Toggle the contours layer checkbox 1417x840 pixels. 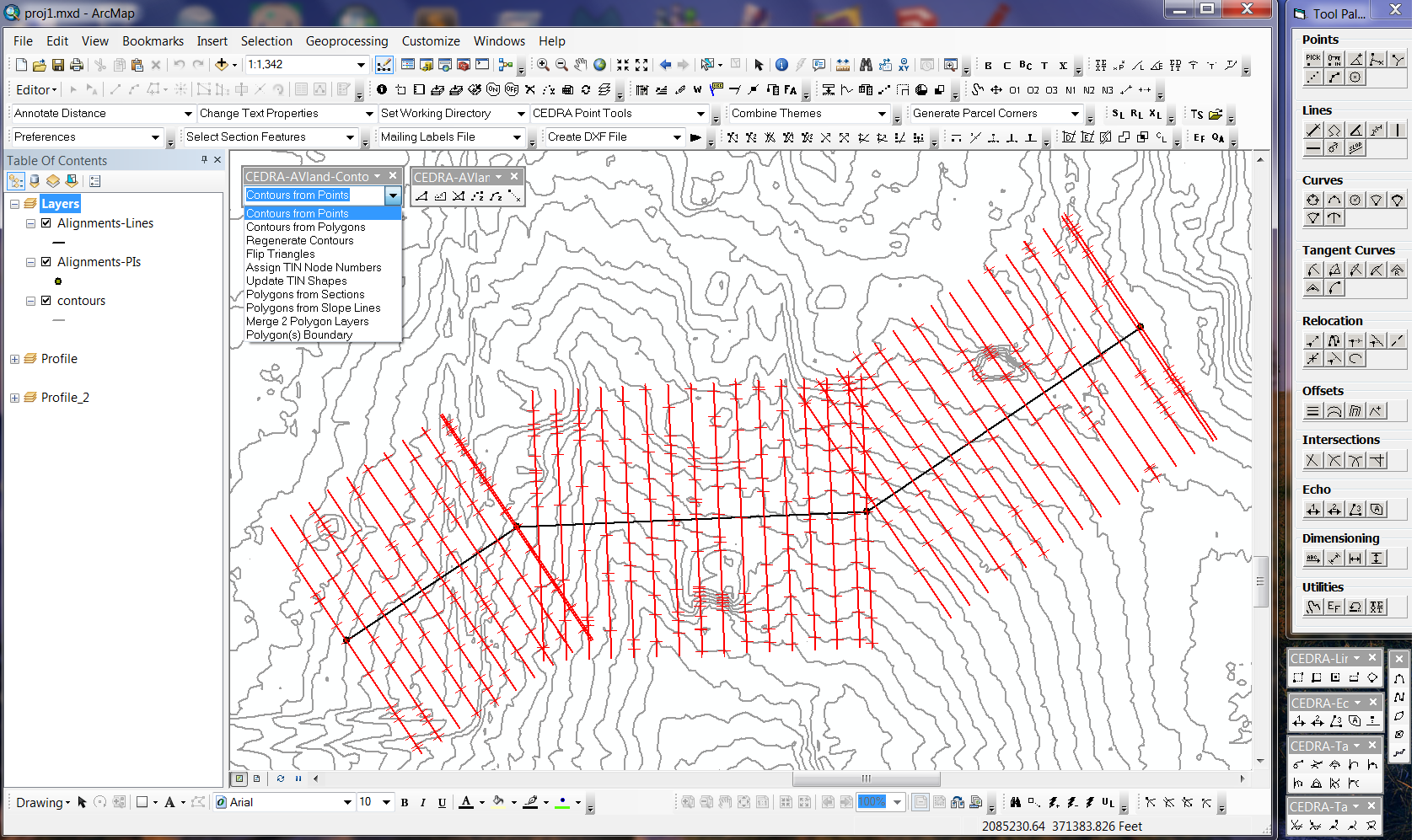46,301
